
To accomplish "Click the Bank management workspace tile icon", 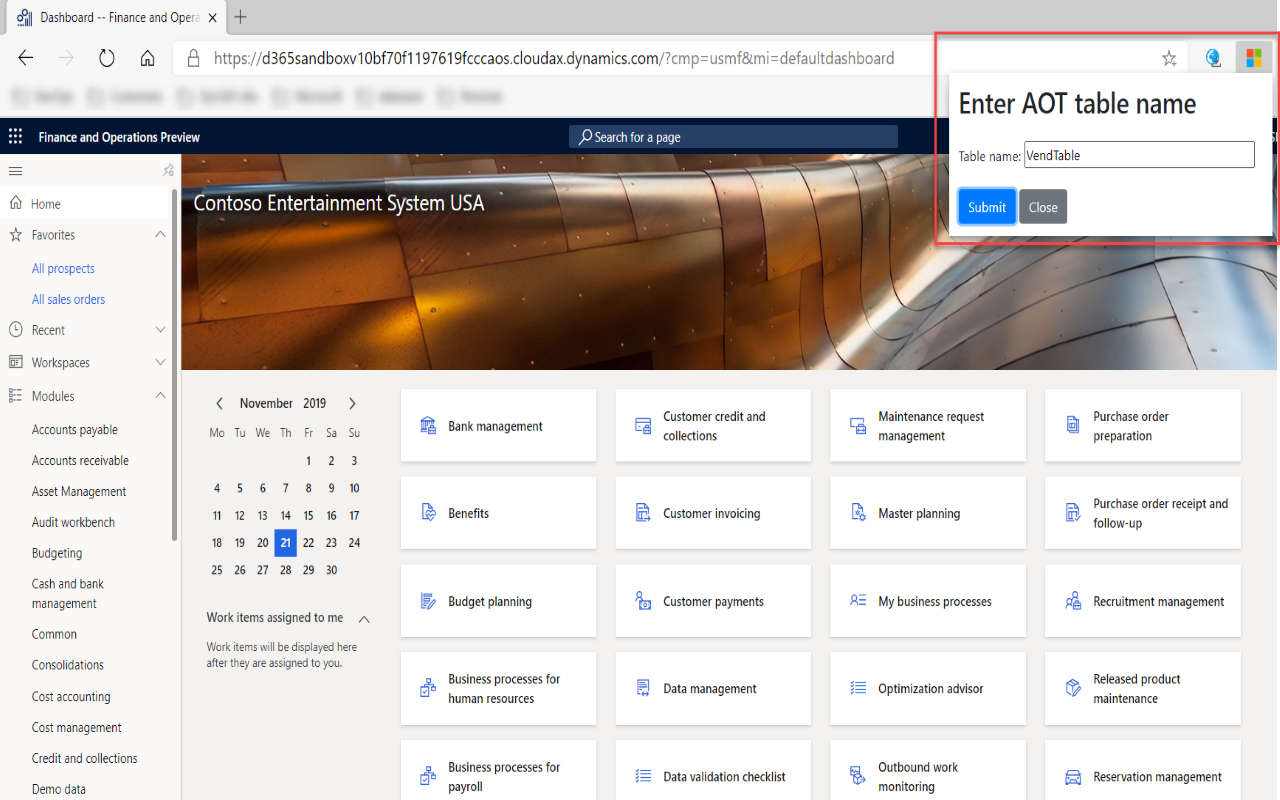I will point(427,425).
